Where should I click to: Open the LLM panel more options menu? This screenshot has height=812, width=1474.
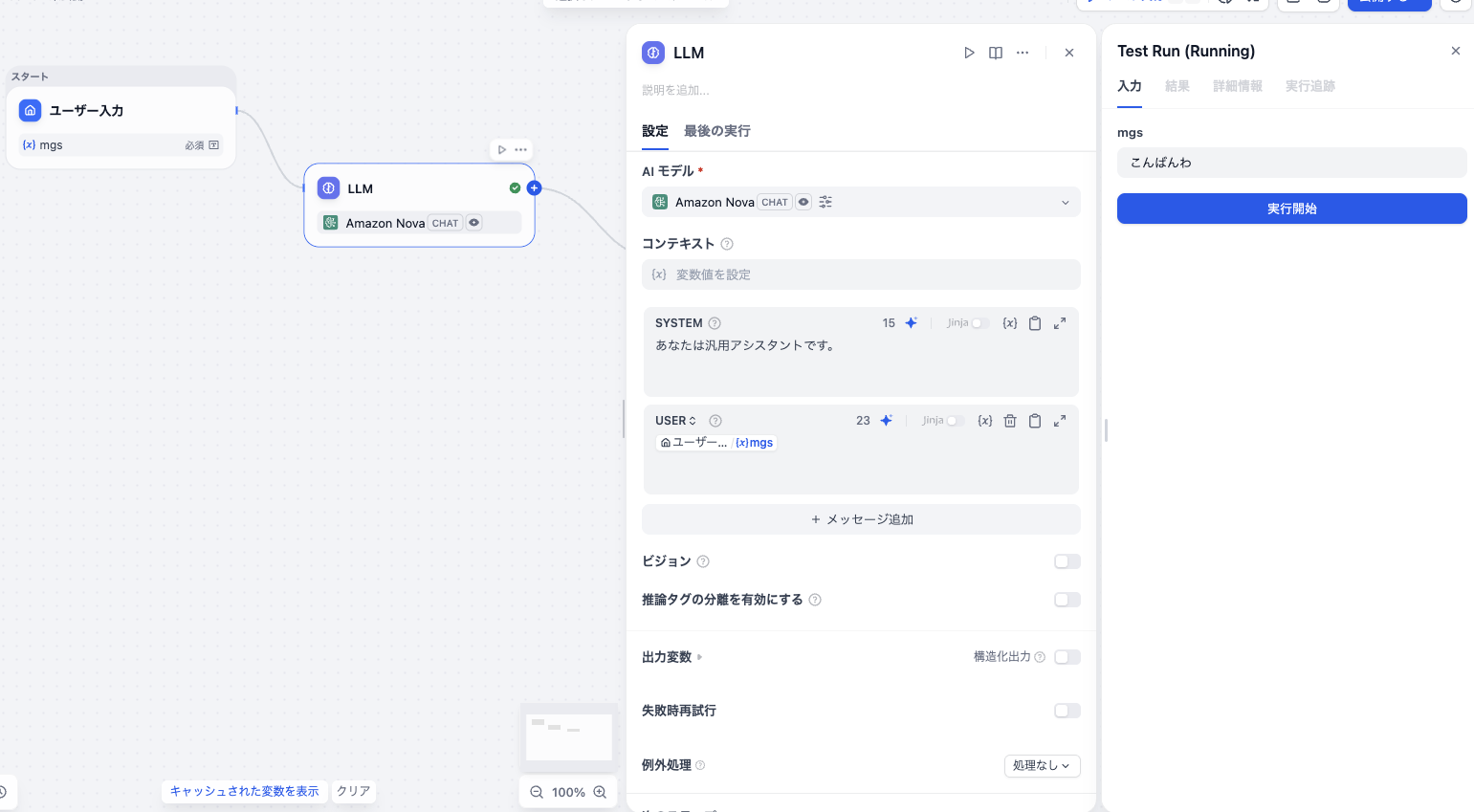(x=1023, y=53)
